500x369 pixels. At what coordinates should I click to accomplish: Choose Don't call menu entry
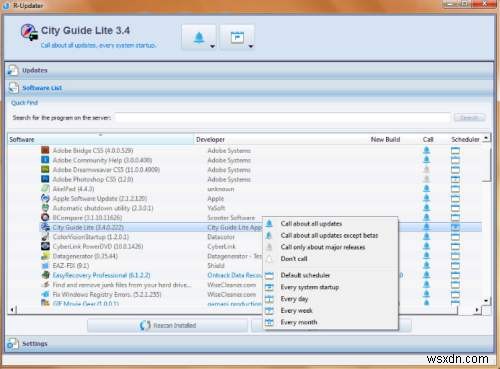click(330, 259)
